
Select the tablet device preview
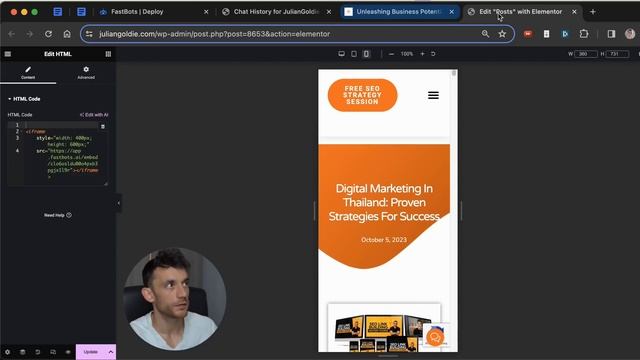click(x=354, y=54)
